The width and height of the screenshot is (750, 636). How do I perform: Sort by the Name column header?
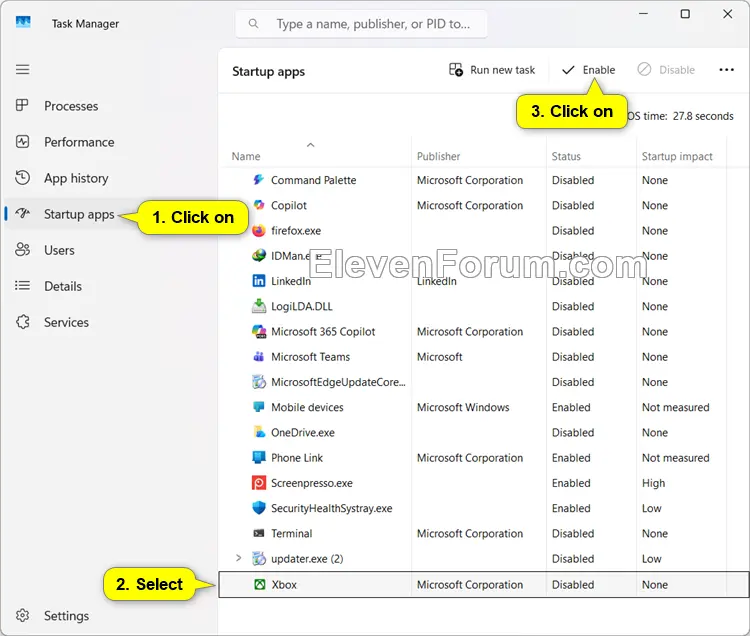[246, 156]
